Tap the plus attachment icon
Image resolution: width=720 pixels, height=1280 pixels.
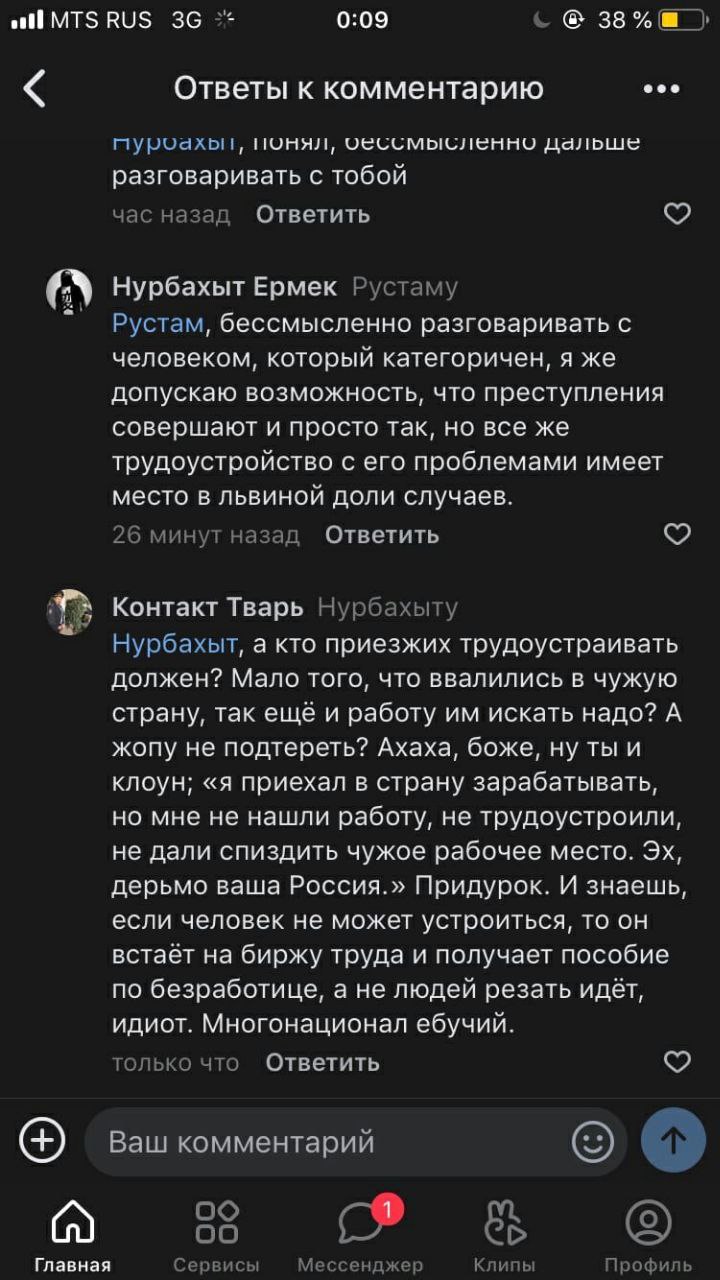tap(43, 1141)
